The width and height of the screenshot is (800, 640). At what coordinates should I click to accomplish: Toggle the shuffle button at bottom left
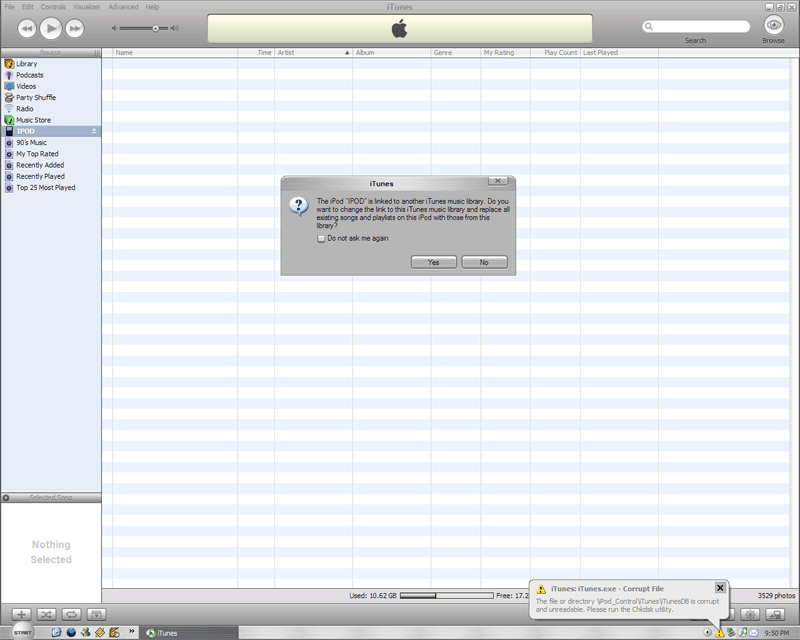click(47, 613)
